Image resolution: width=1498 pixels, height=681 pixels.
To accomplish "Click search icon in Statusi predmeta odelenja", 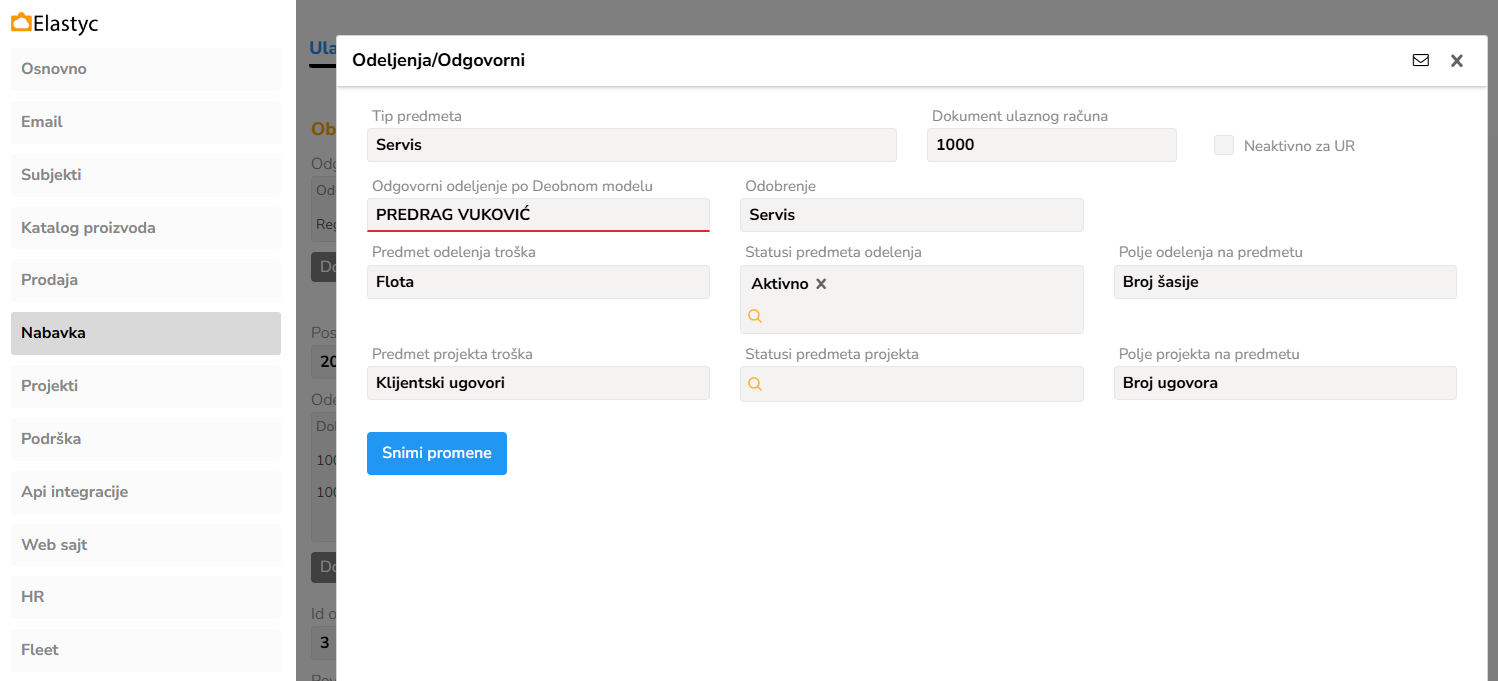I will [755, 316].
